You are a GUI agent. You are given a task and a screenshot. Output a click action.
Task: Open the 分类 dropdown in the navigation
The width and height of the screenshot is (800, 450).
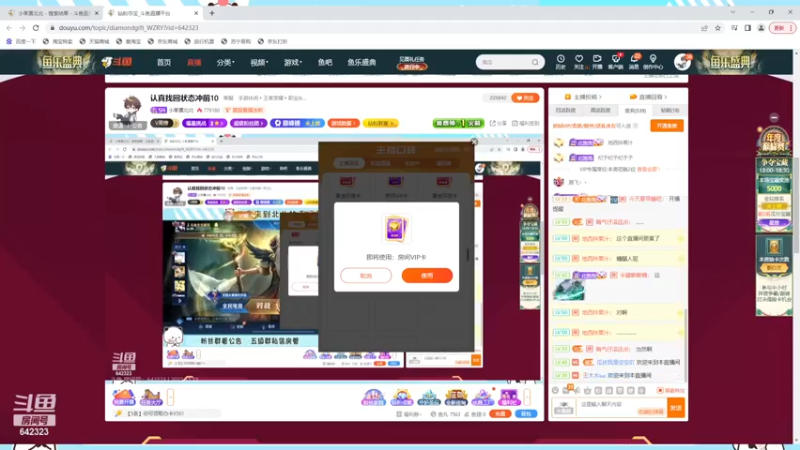[x=225, y=62]
